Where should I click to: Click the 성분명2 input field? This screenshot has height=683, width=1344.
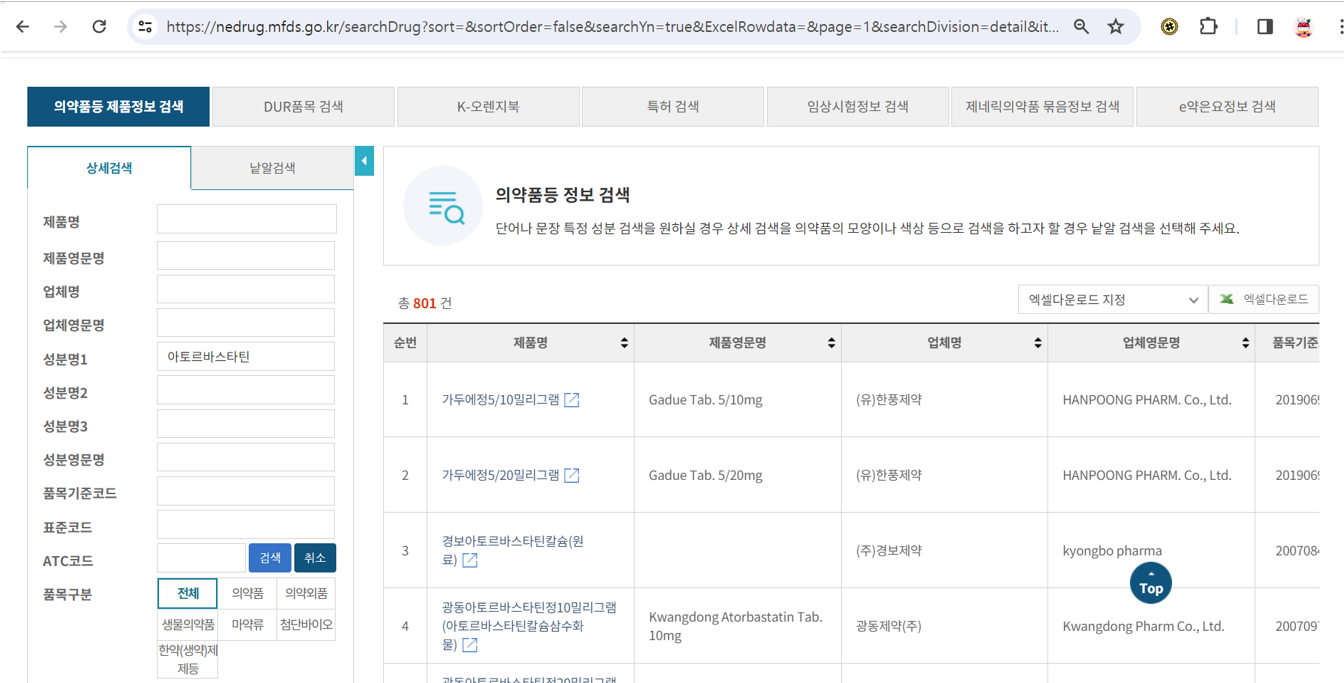(x=246, y=391)
